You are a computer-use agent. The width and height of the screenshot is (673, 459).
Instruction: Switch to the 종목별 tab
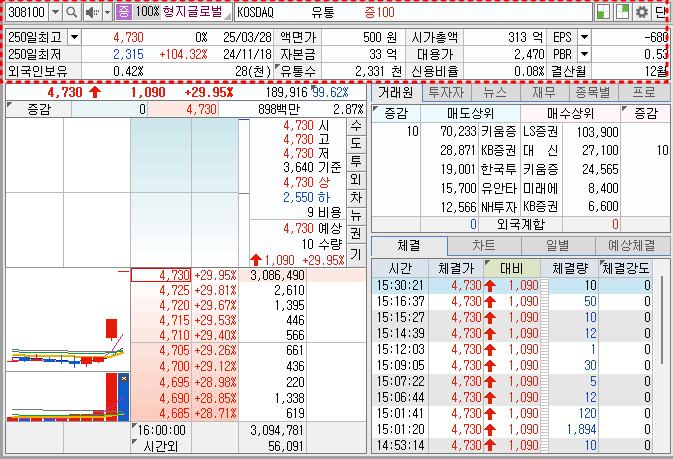tap(593, 92)
